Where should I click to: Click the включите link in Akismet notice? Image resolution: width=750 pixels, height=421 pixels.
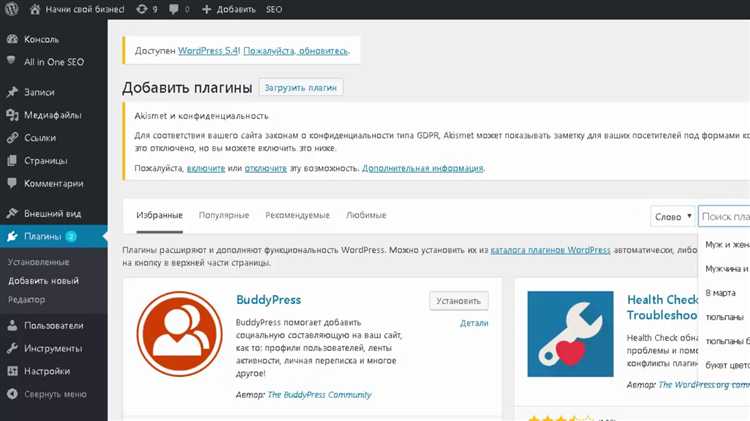click(206, 168)
